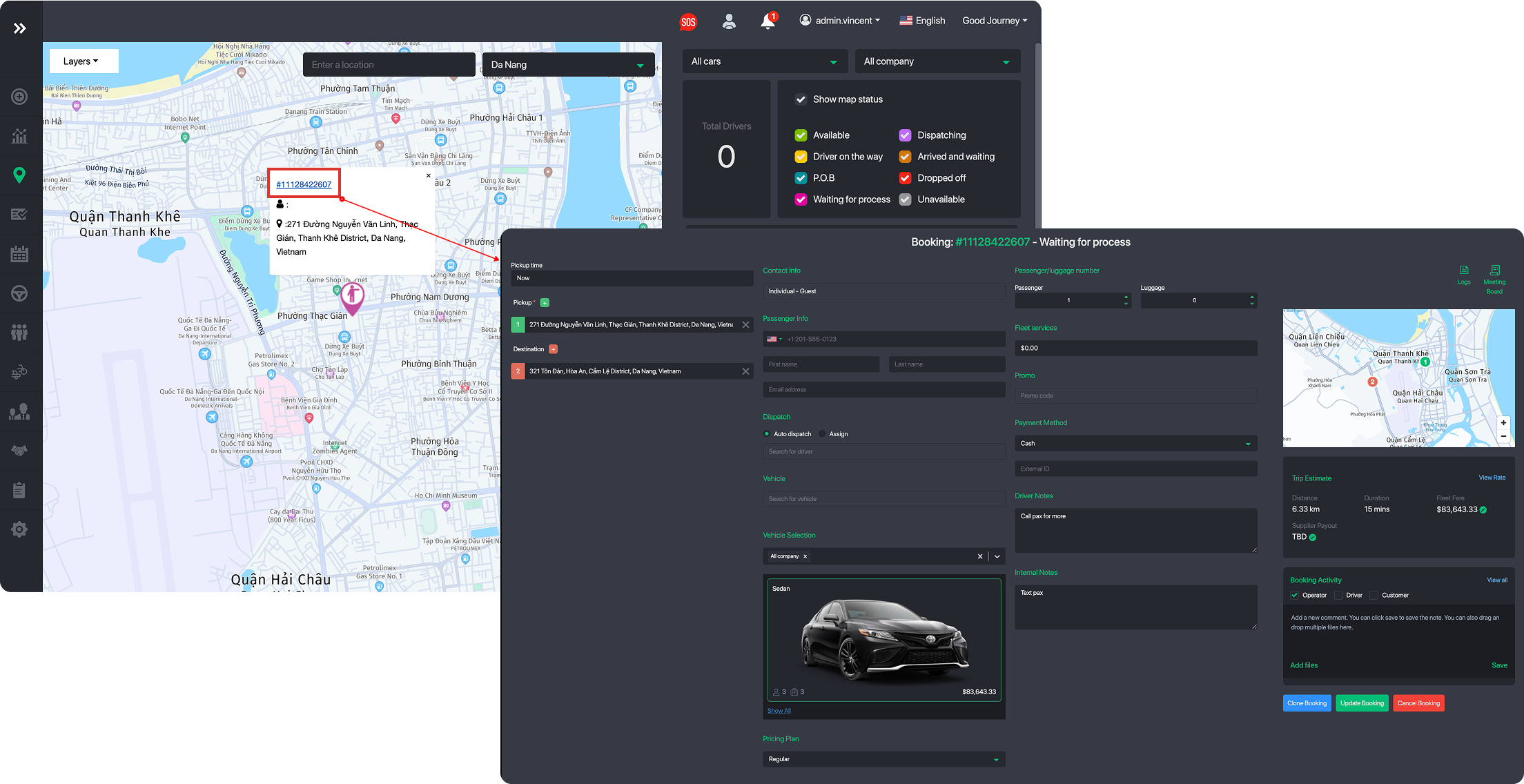Open settings gear in the sidebar

[19, 529]
